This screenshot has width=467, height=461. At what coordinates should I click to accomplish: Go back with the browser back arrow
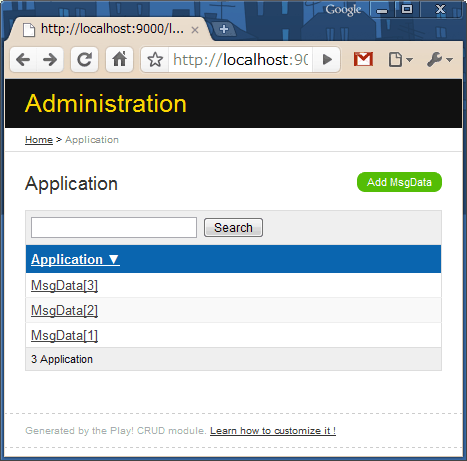click(x=23, y=60)
